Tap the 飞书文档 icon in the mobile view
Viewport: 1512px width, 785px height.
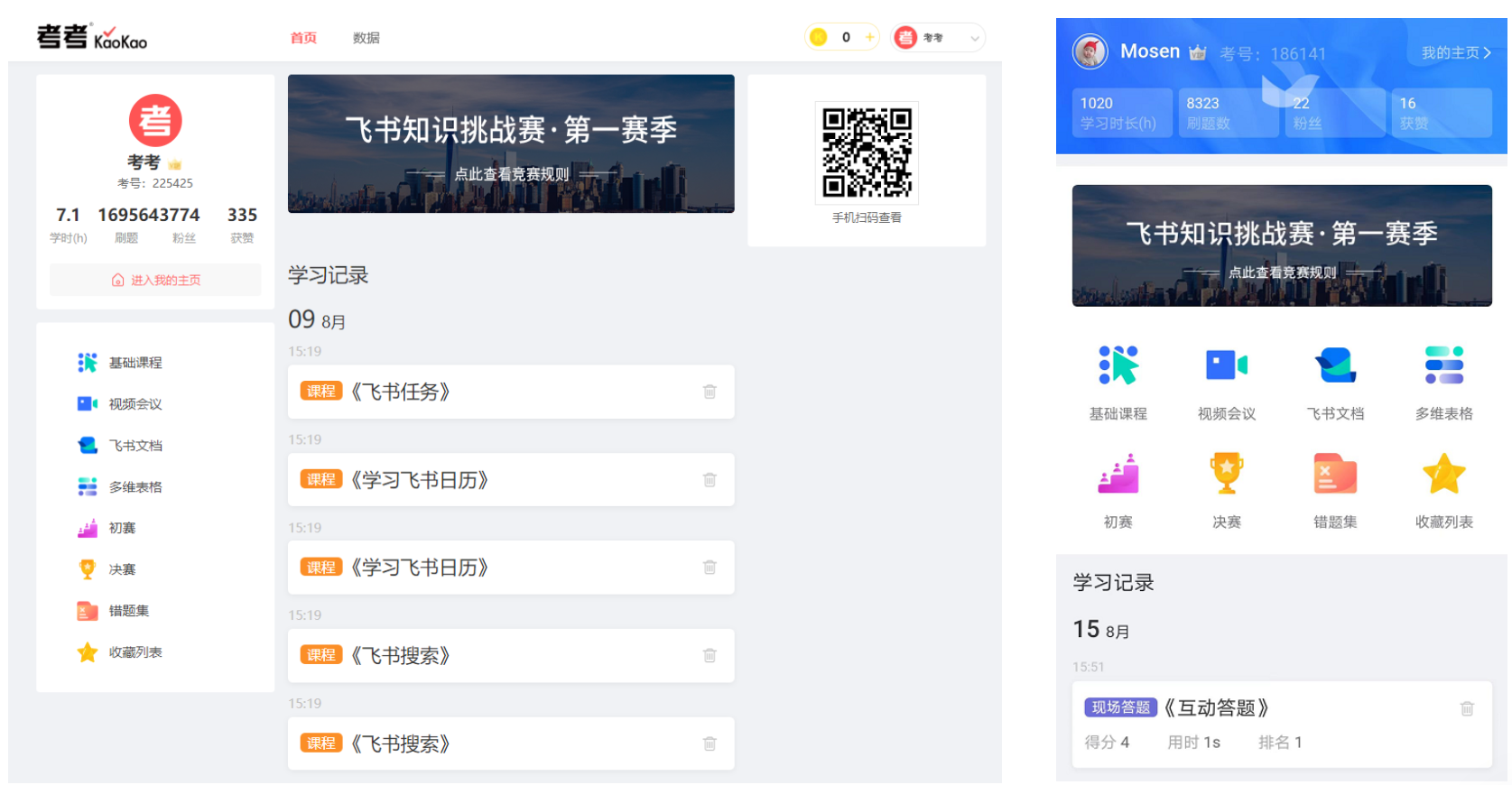pyautogui.click(x=1335, y=365)
